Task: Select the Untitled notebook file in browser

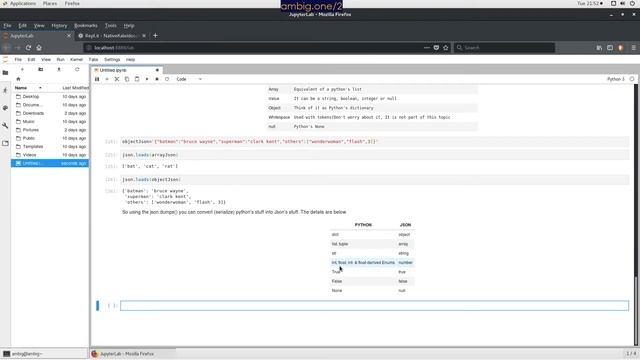Action: [50, 163]
